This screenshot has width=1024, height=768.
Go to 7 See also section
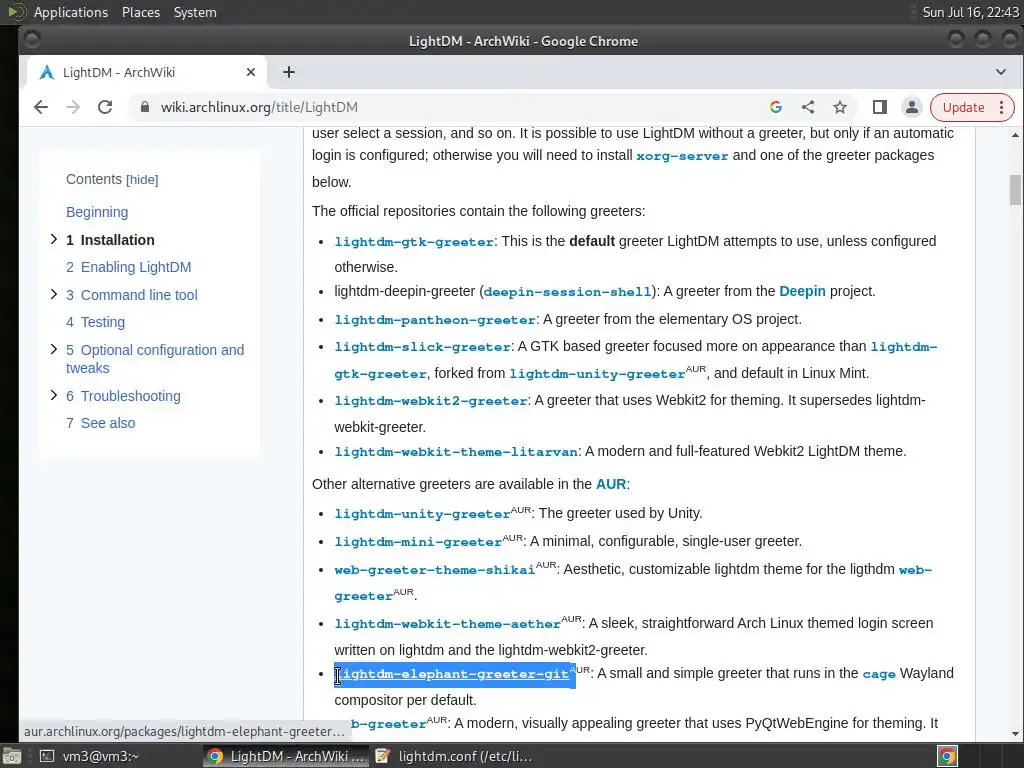point(101,423)
